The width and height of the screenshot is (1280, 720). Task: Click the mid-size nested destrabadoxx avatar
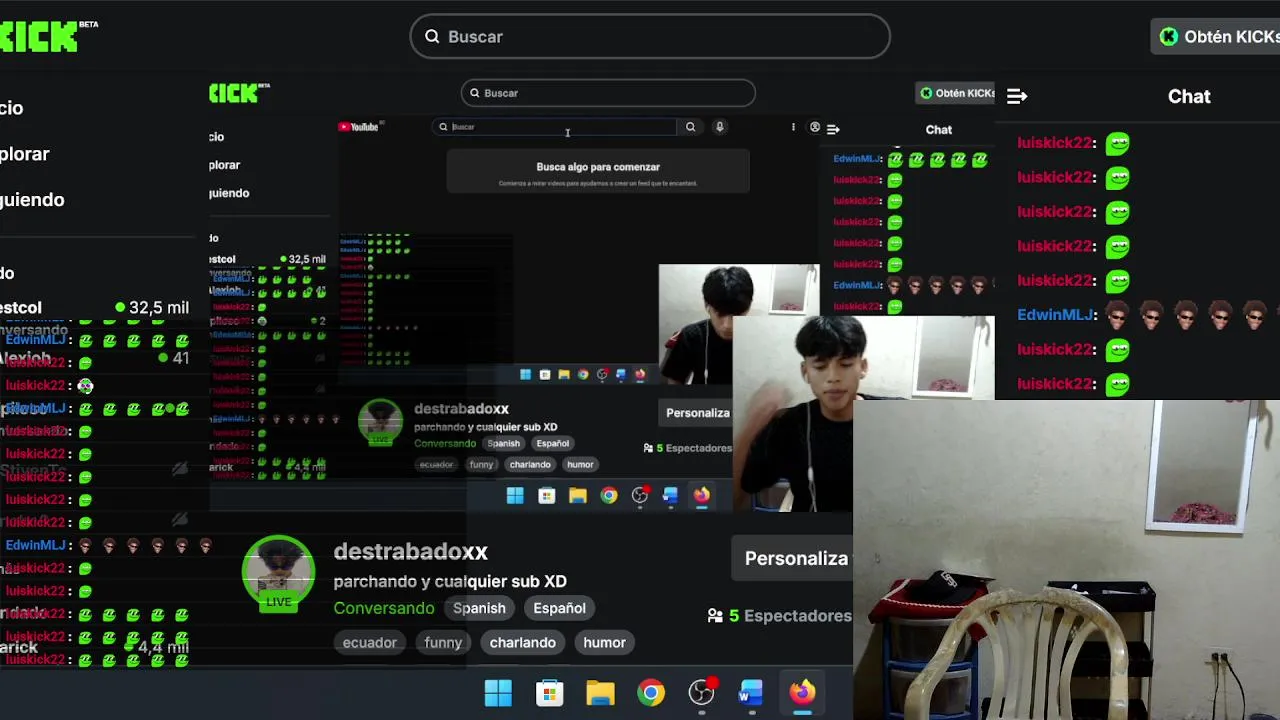click(x=380, y=423)
